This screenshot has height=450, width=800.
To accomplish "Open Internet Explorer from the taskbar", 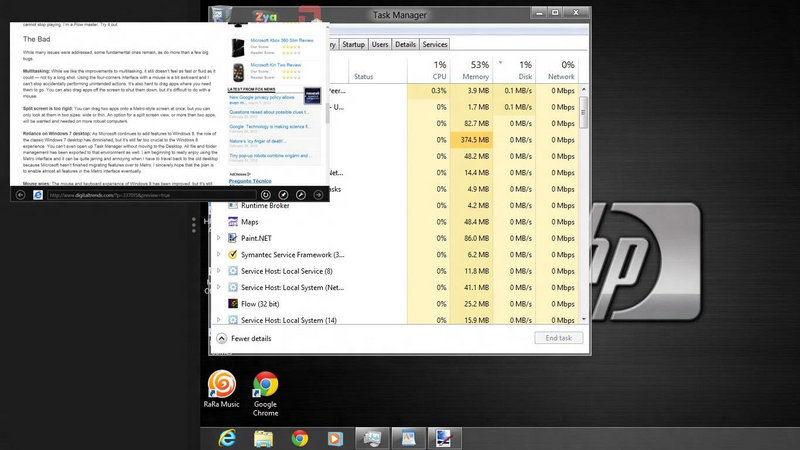I will point(228,437).
